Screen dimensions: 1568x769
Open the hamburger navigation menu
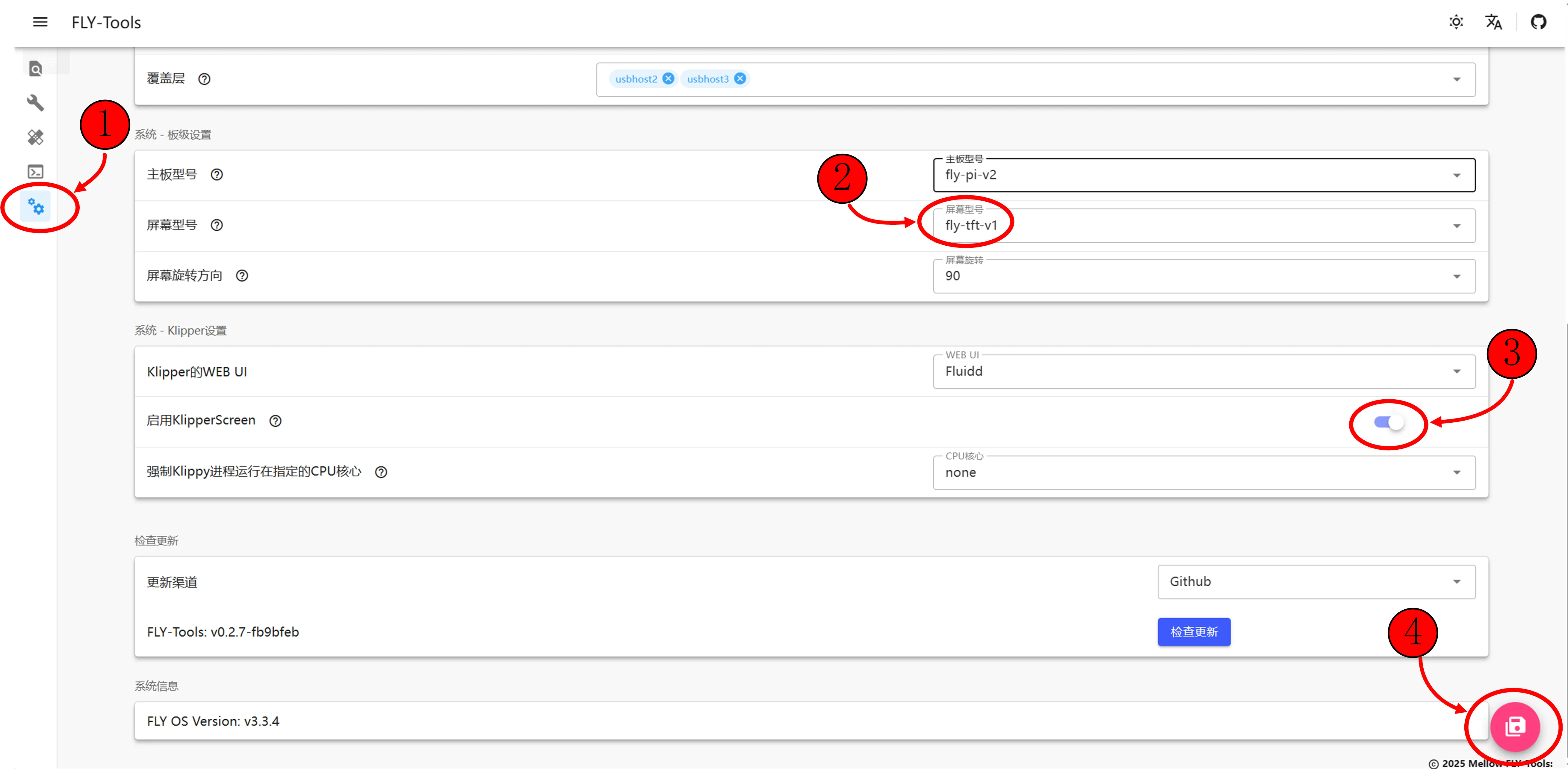(x=40, y=22)
